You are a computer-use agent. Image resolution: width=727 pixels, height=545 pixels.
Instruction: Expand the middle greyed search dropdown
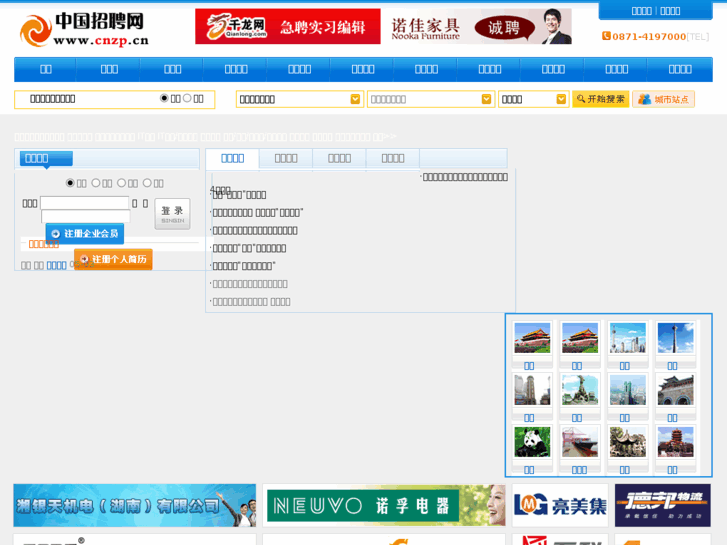click(430, 99)
